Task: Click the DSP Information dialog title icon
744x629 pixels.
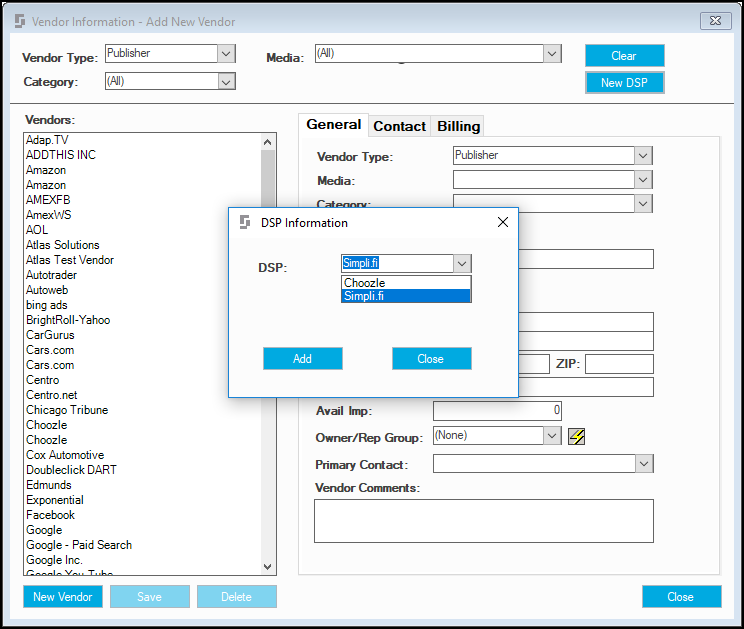Action: [x=244, y=222]
